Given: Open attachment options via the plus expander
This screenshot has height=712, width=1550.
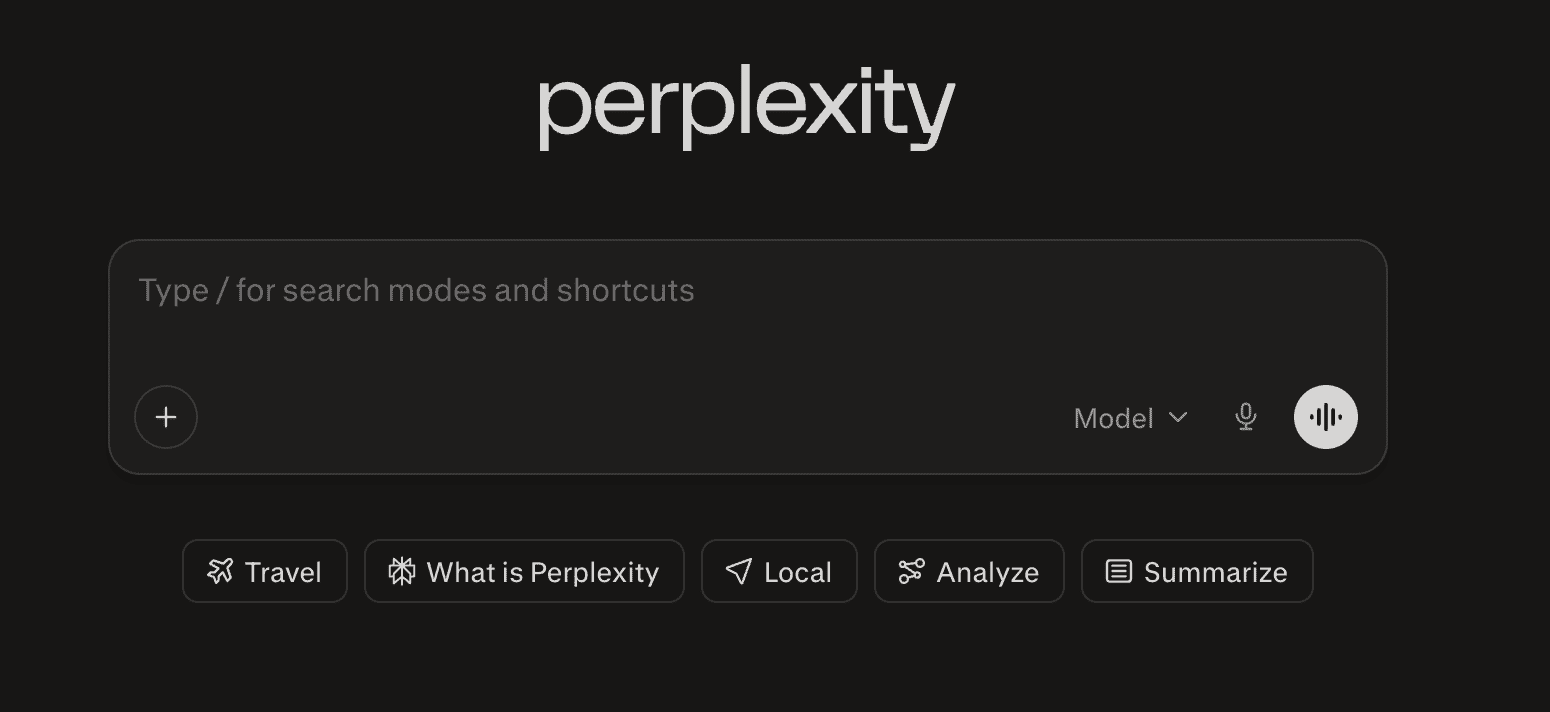Looking at the screenshot, I should click(x=166, y=417).
